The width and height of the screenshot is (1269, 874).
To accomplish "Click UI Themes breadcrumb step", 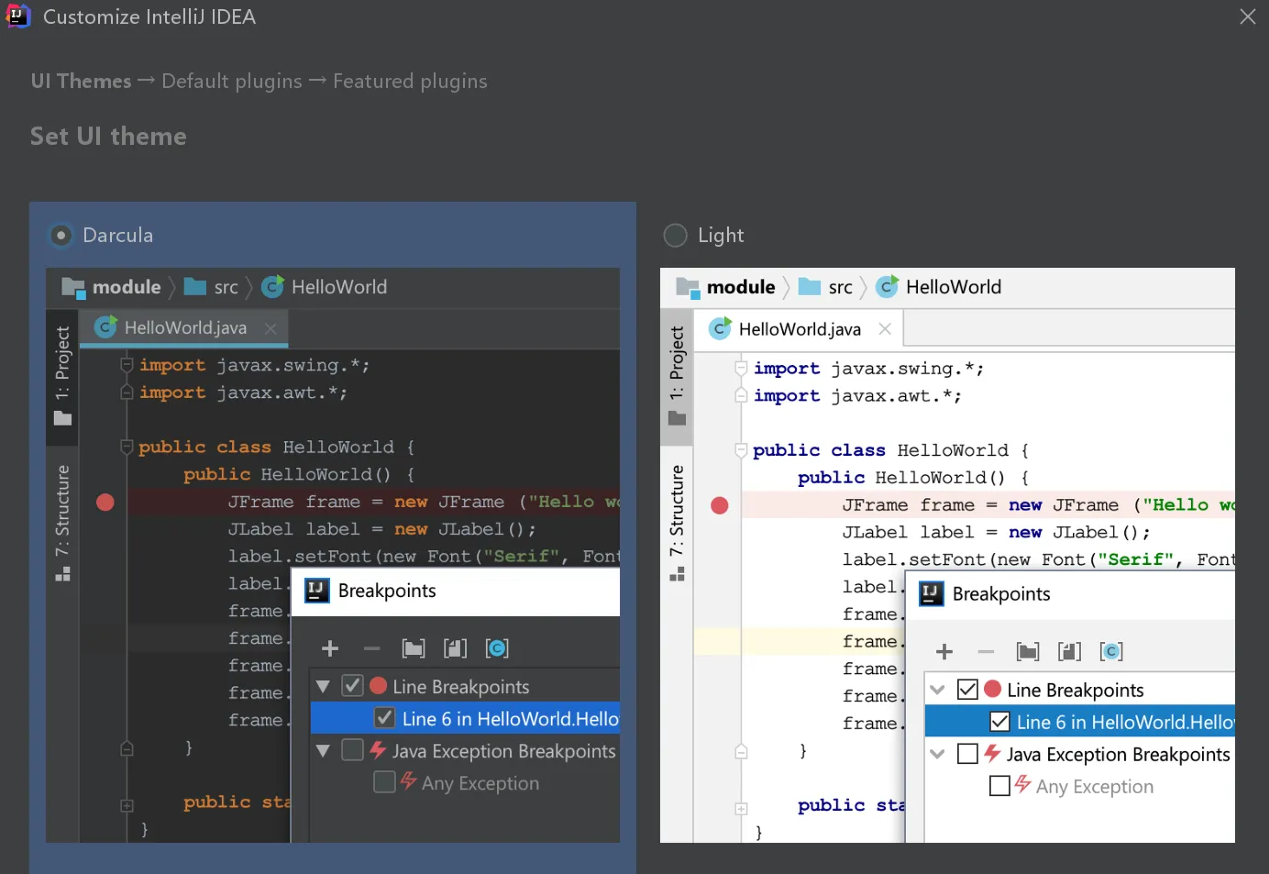I will (x=81, y=81).
